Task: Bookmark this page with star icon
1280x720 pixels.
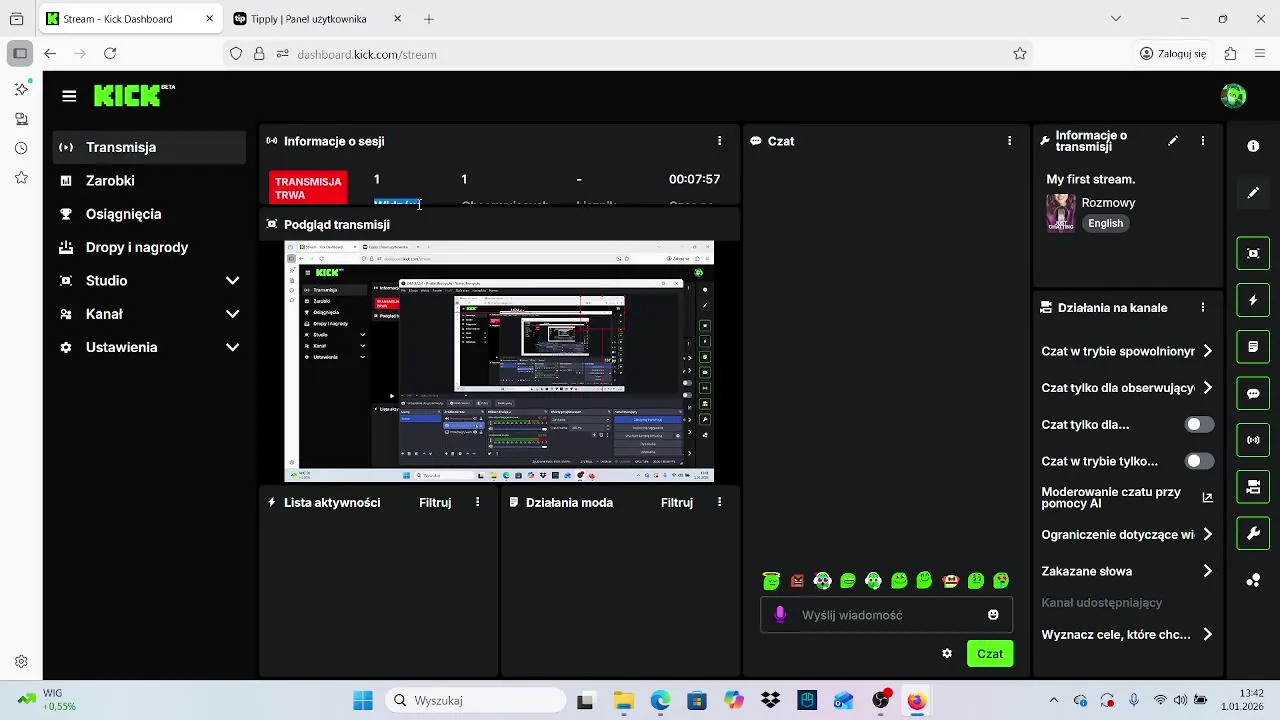Action: tap(1019, 54)
